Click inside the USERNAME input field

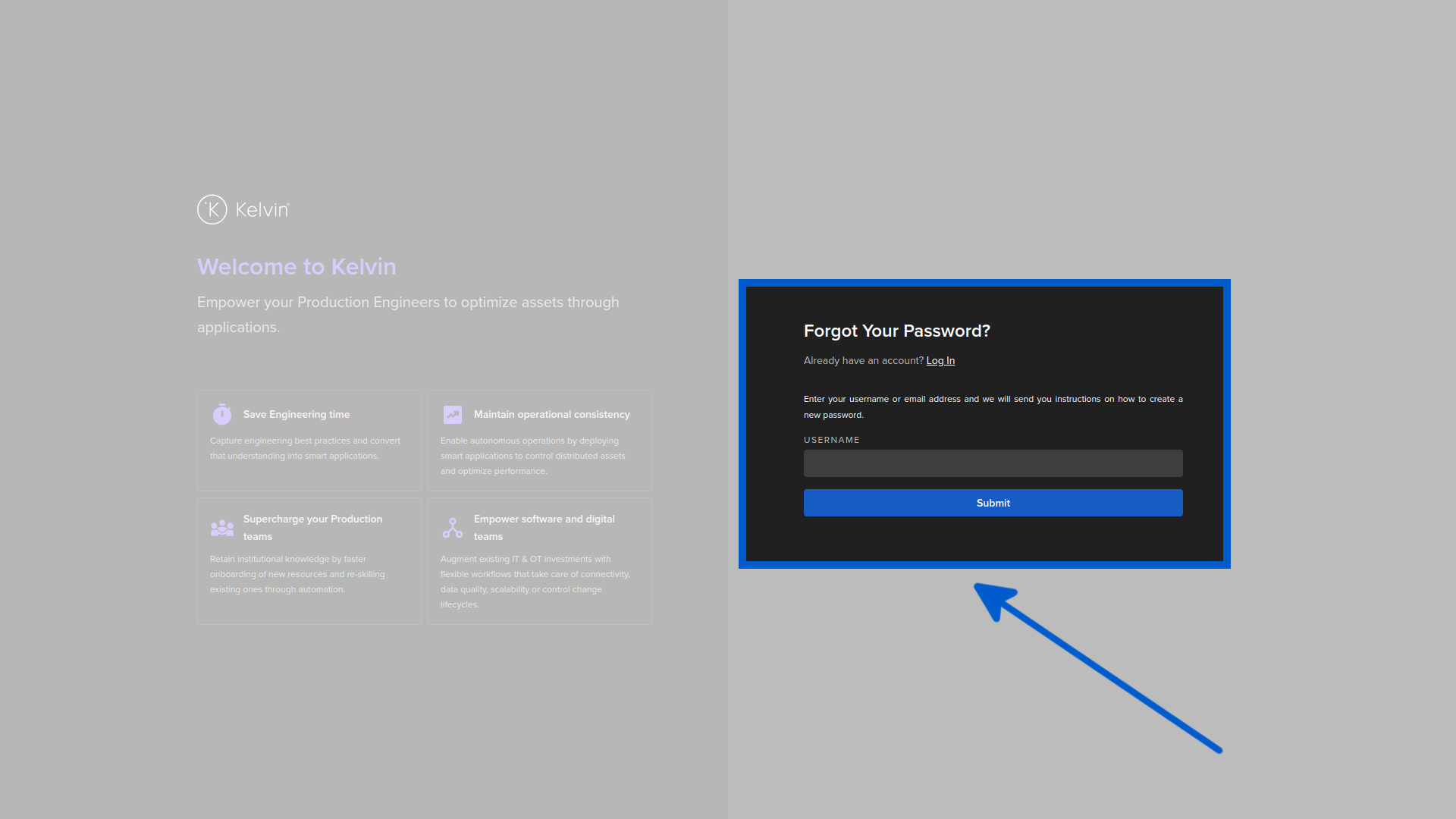[993, 463]
